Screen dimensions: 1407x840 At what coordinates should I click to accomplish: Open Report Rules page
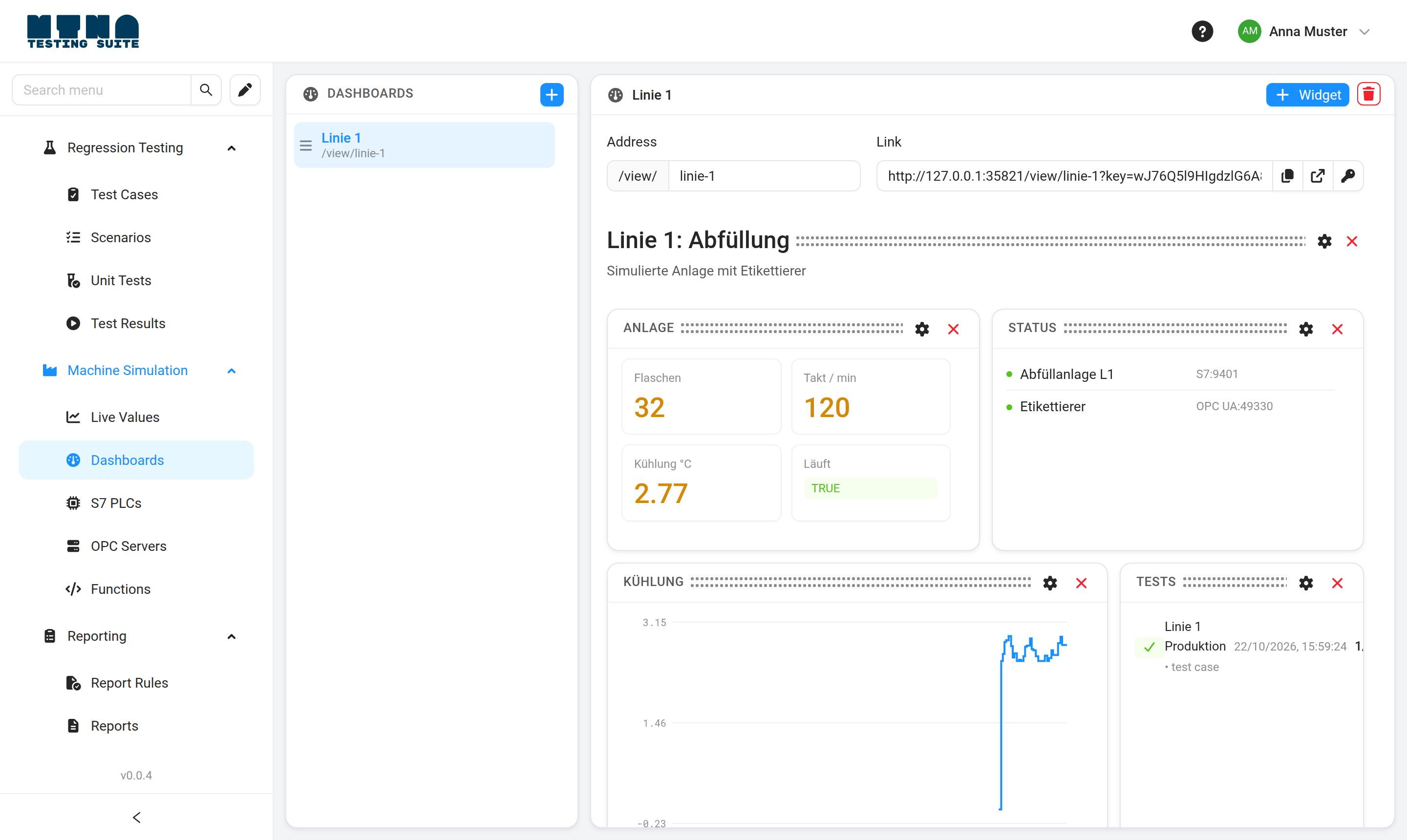(136, 683)
